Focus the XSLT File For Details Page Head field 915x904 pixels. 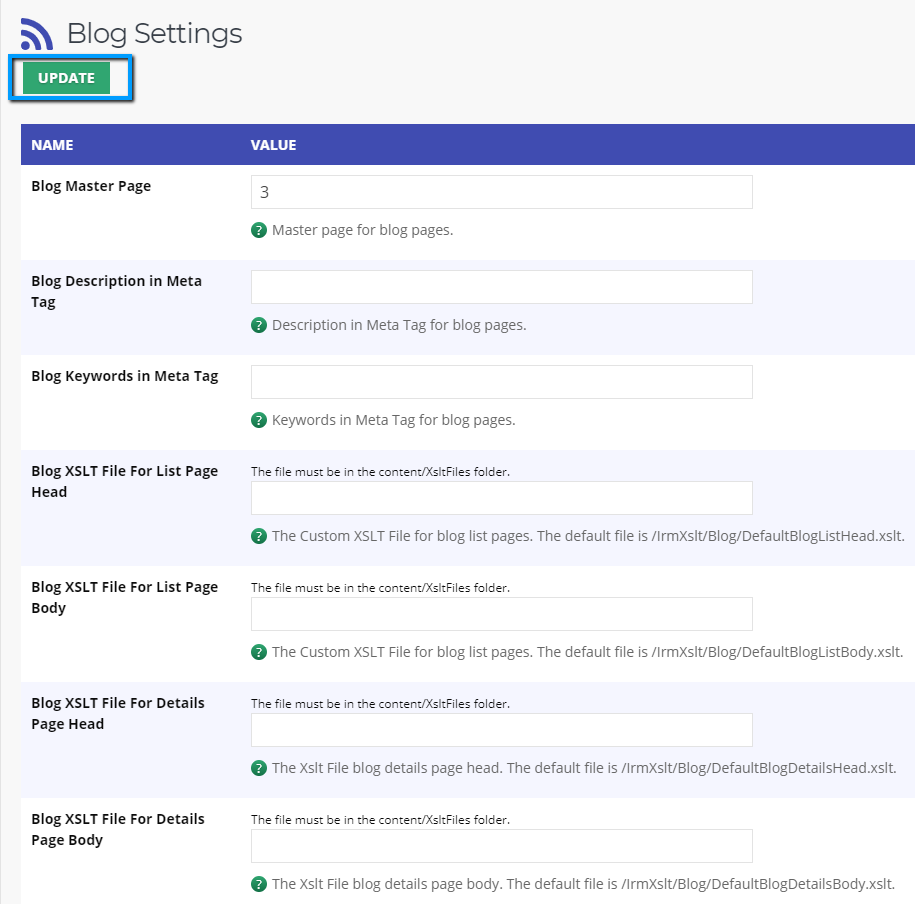tap(501, 730)
